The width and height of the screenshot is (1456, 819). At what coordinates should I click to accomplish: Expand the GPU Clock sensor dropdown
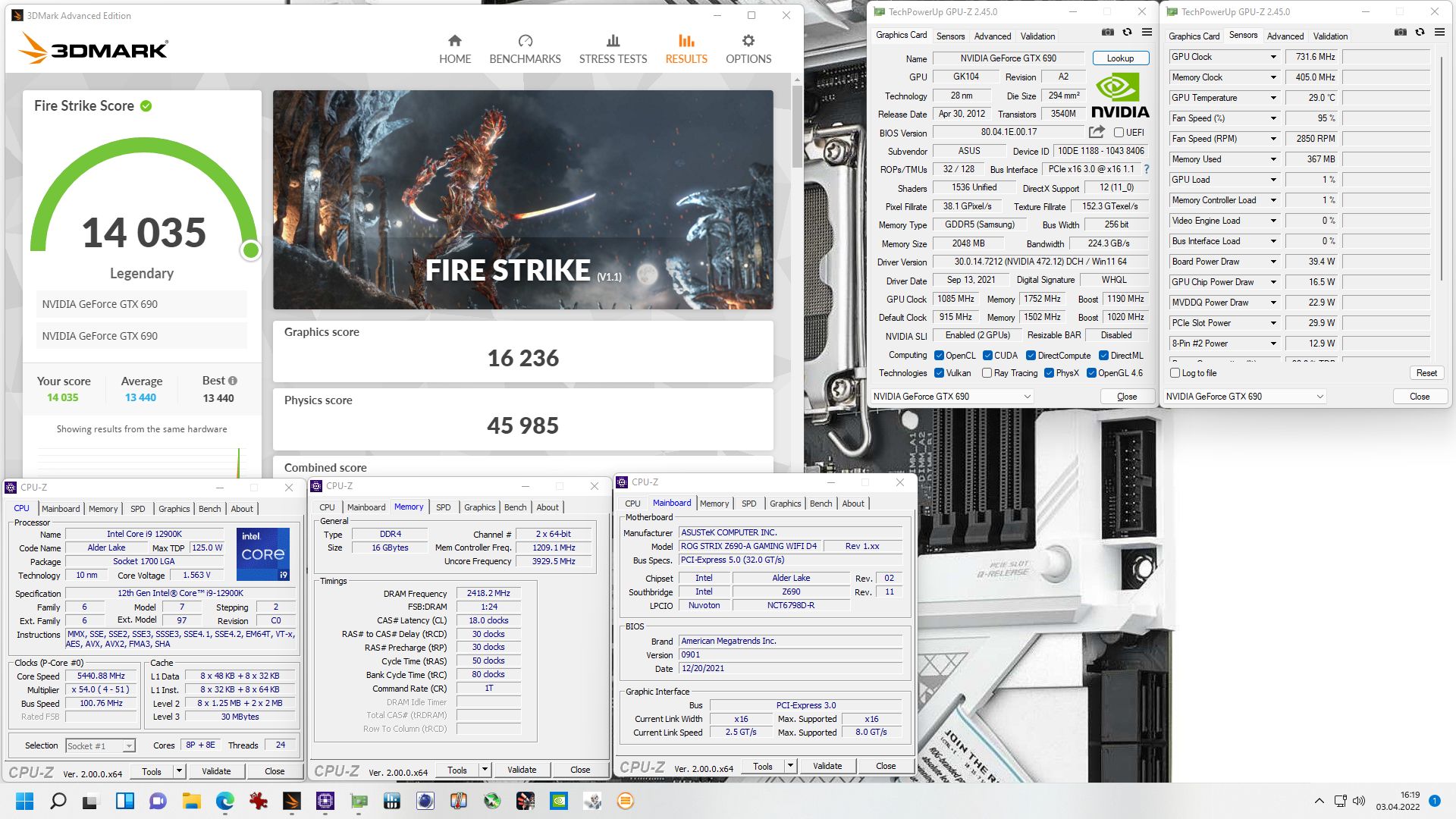tap(1273, 57)
